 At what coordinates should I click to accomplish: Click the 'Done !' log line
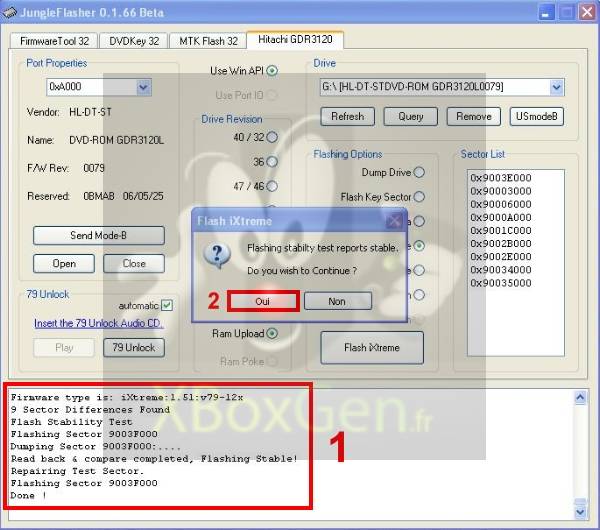[x=29, y=496]
